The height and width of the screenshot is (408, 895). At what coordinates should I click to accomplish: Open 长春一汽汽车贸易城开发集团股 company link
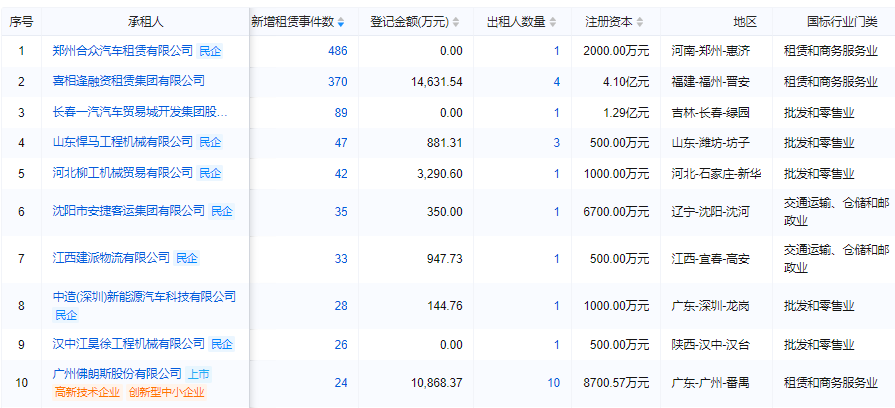click(x=140, y=112)
